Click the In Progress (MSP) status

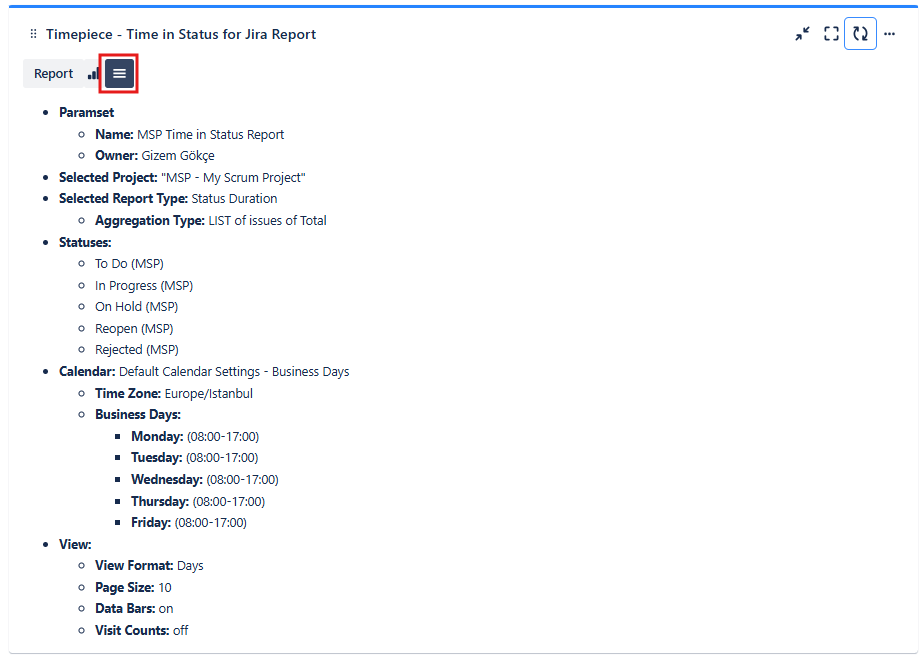[x=144, y=285]
